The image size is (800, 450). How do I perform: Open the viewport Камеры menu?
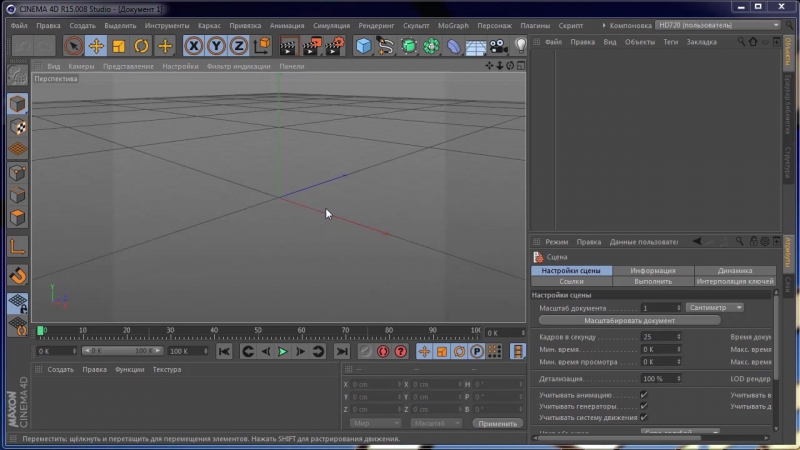(x=81, y=66)
